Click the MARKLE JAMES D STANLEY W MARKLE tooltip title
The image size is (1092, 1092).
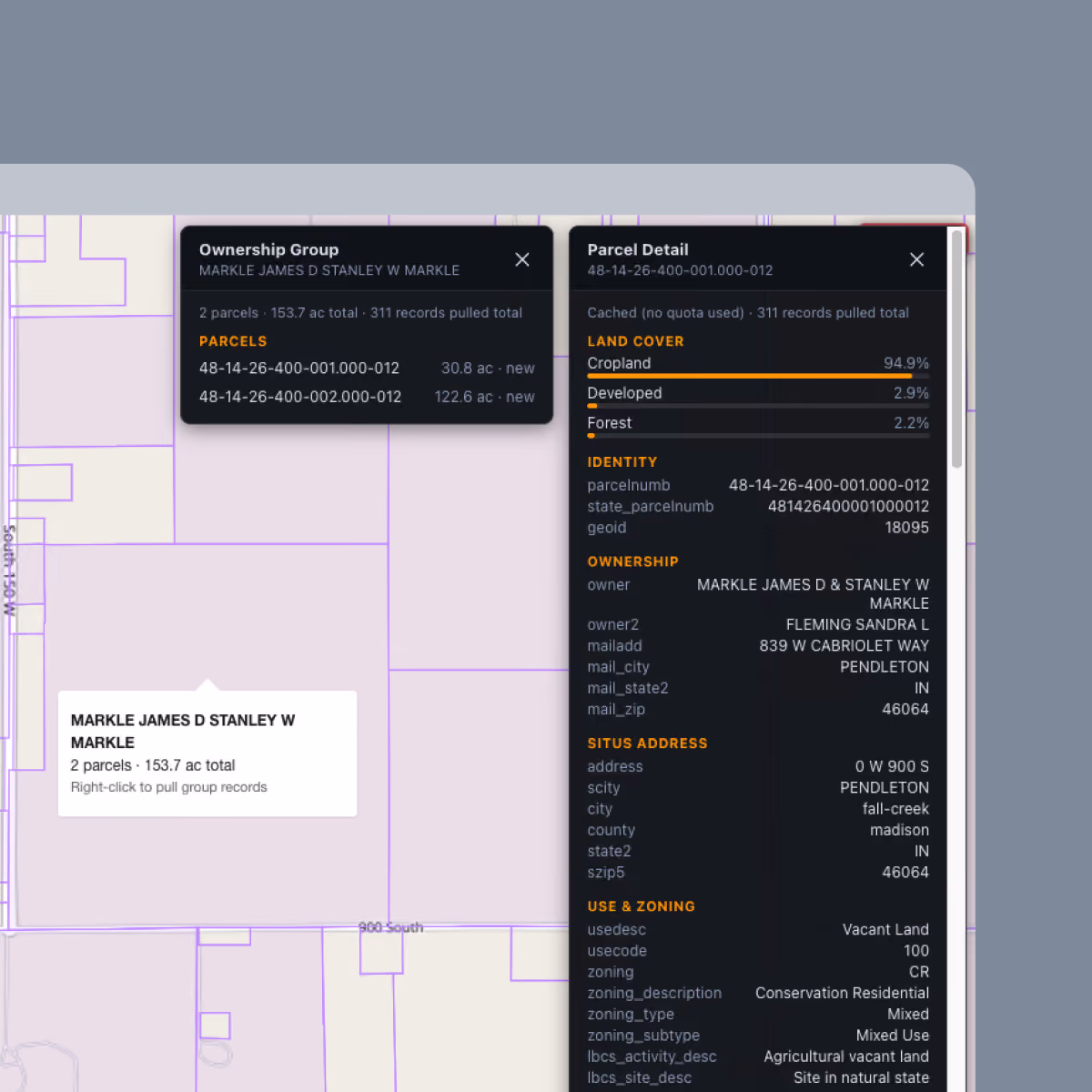(x=183, y=732)
